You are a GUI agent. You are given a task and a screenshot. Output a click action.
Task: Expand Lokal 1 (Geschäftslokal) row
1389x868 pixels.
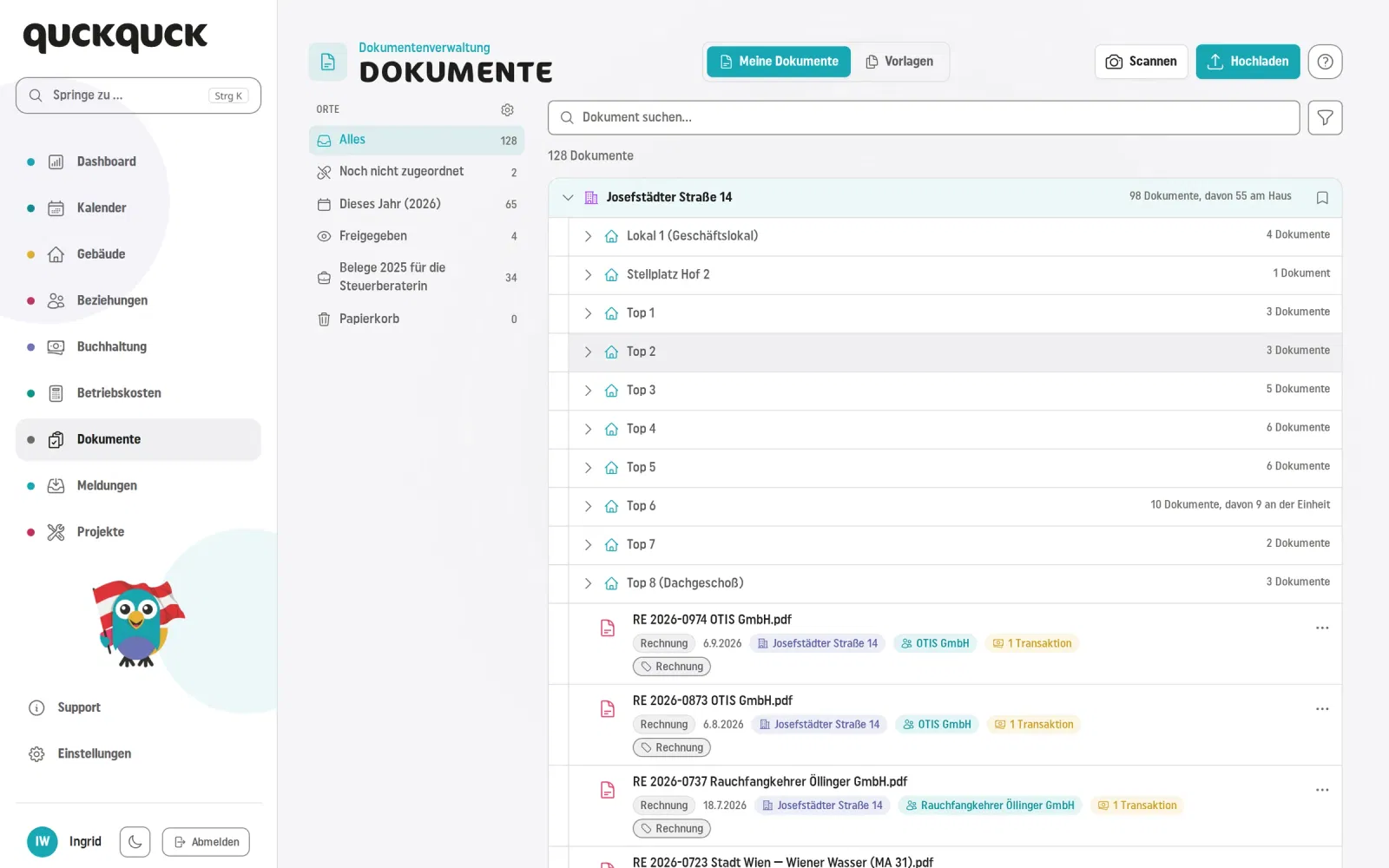click(x=588, y=236)
